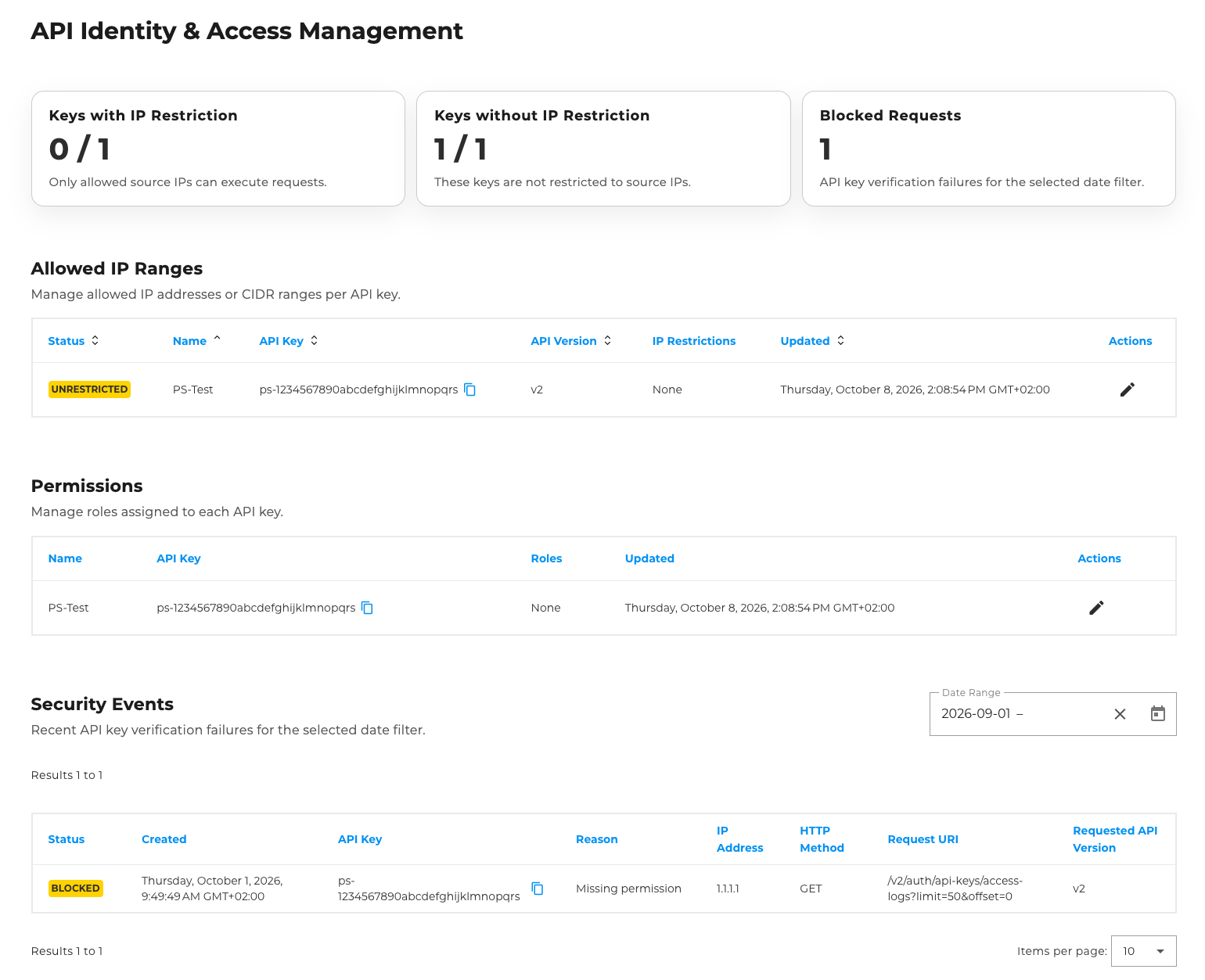The height and width of the screenshot is (980, 1205).
Task: Click Reason header in Security Events
Action: click(x=596, y=839)
